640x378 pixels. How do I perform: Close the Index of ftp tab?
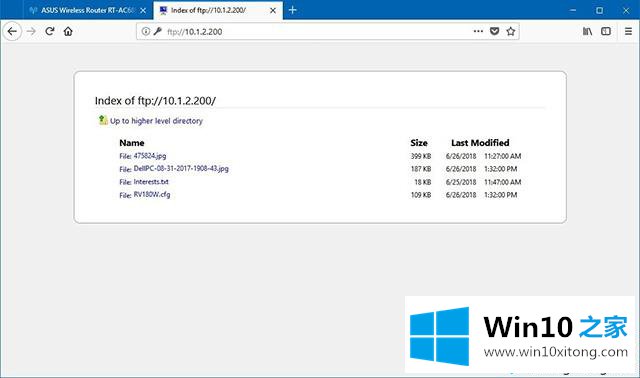(x=273, y=11)
